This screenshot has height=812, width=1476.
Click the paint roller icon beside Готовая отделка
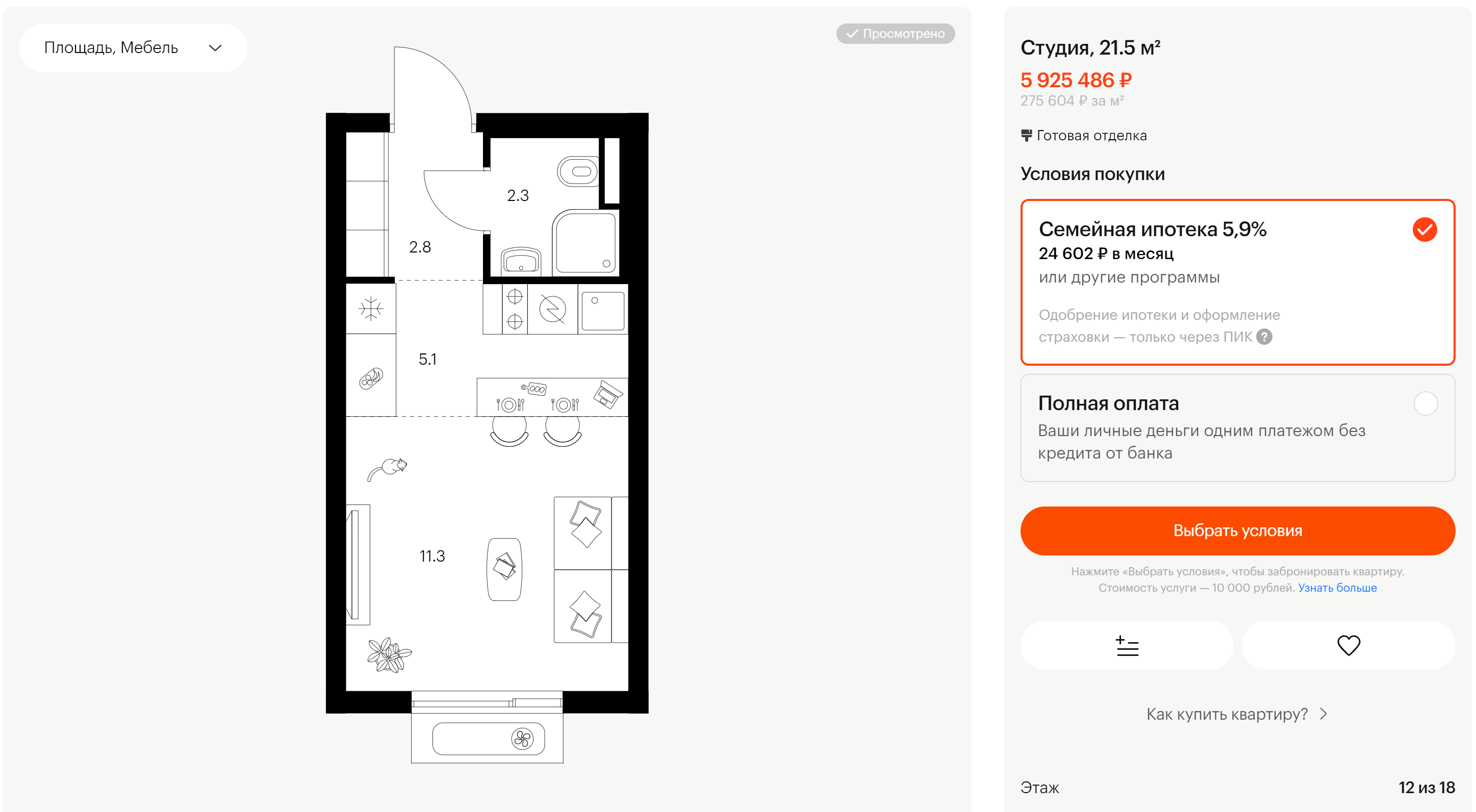1026,136
